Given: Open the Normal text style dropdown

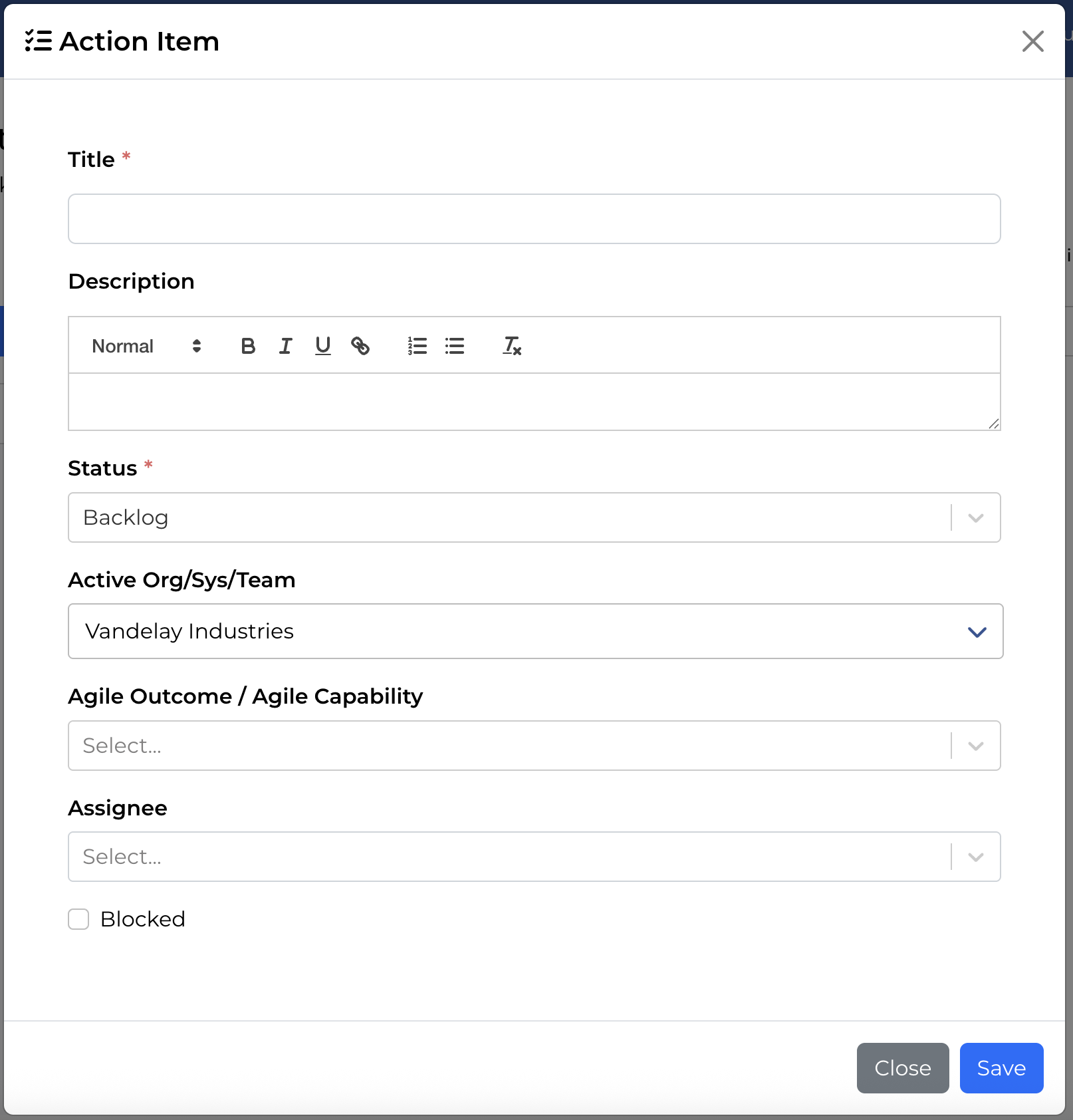Looking at the screenshot, I should (146, 346).
